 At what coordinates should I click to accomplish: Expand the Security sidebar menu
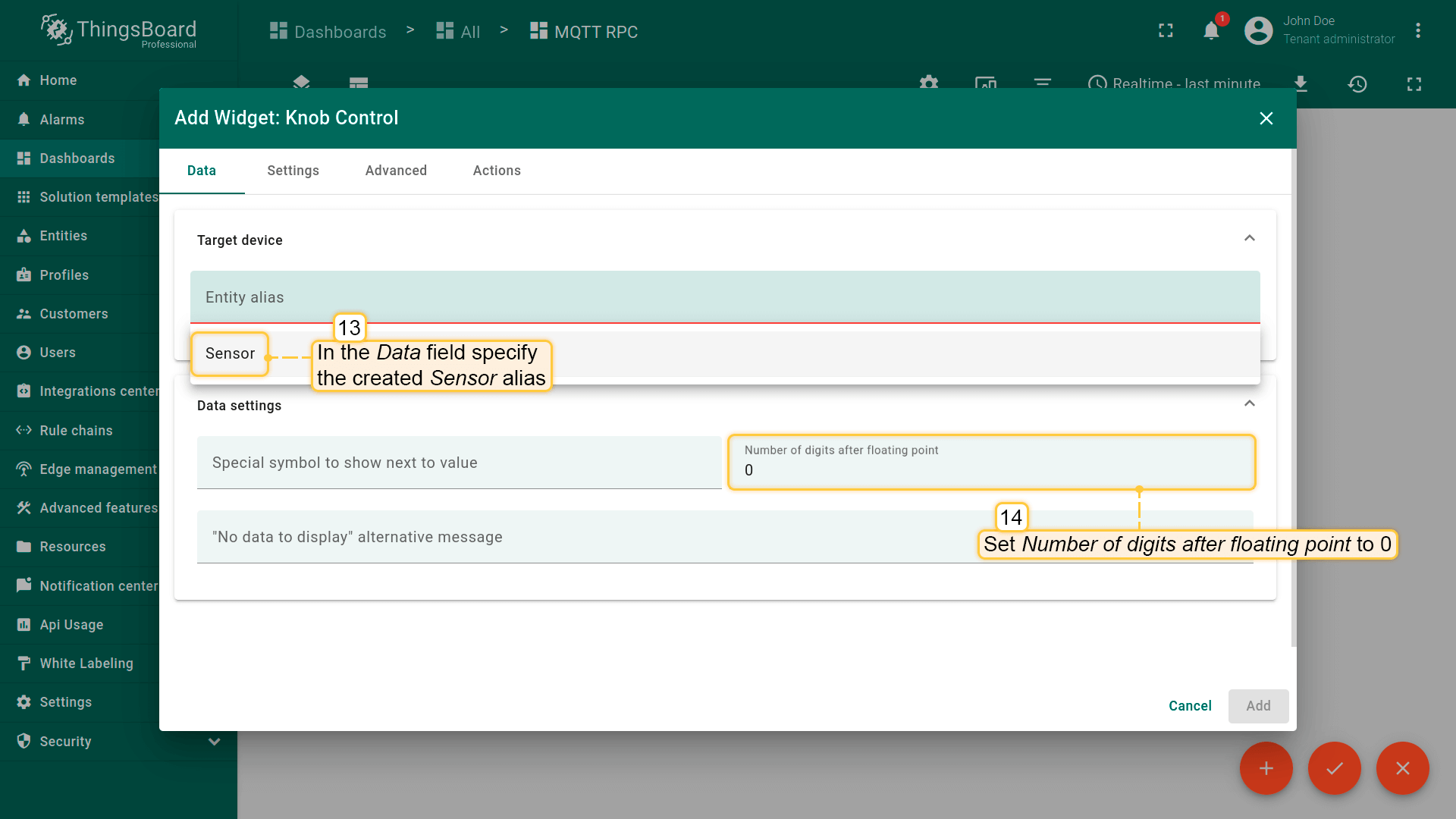[214, 741]
